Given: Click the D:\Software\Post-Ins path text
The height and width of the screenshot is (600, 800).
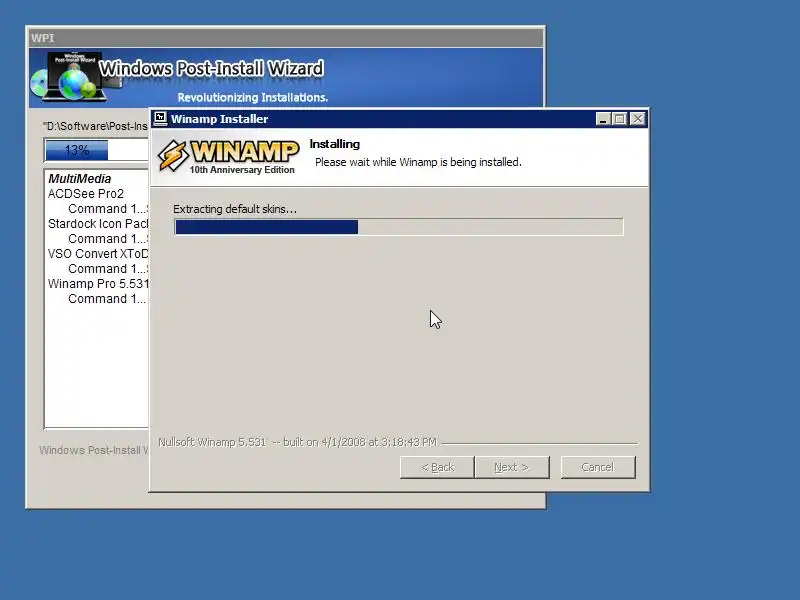Looking at the screenshot, I should tap(96, 126).
